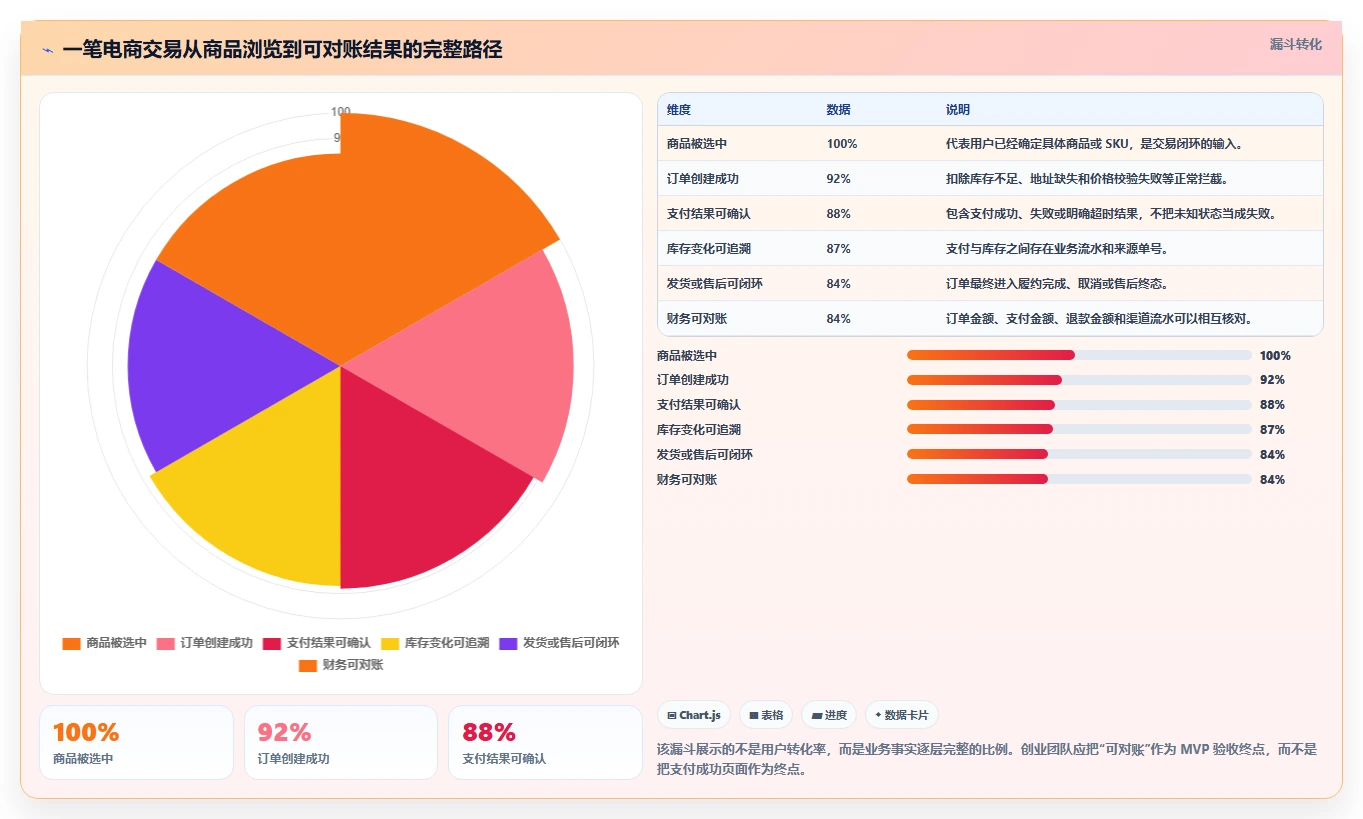Click the 87% label beside the progress bars

pos(1272,430)
